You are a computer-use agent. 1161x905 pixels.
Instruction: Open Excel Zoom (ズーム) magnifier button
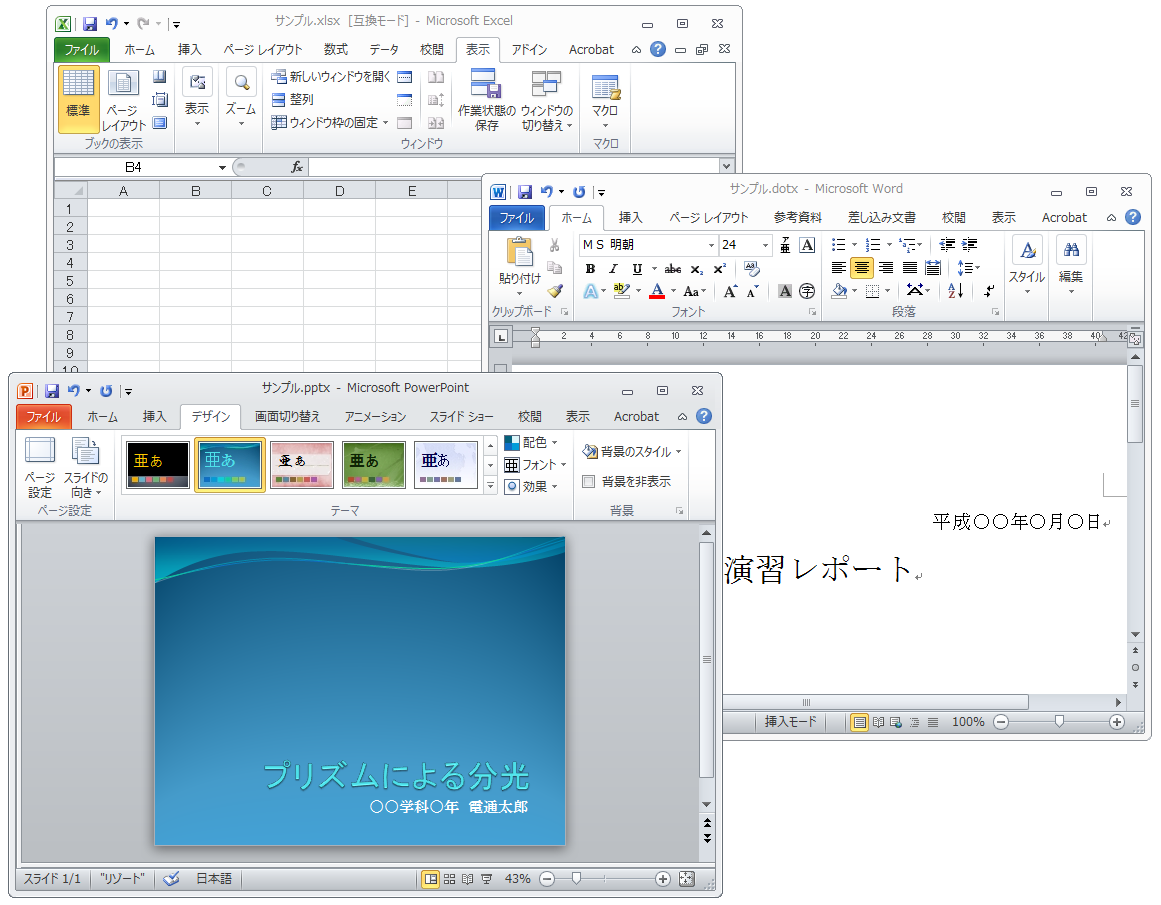(x=241, y=96)
